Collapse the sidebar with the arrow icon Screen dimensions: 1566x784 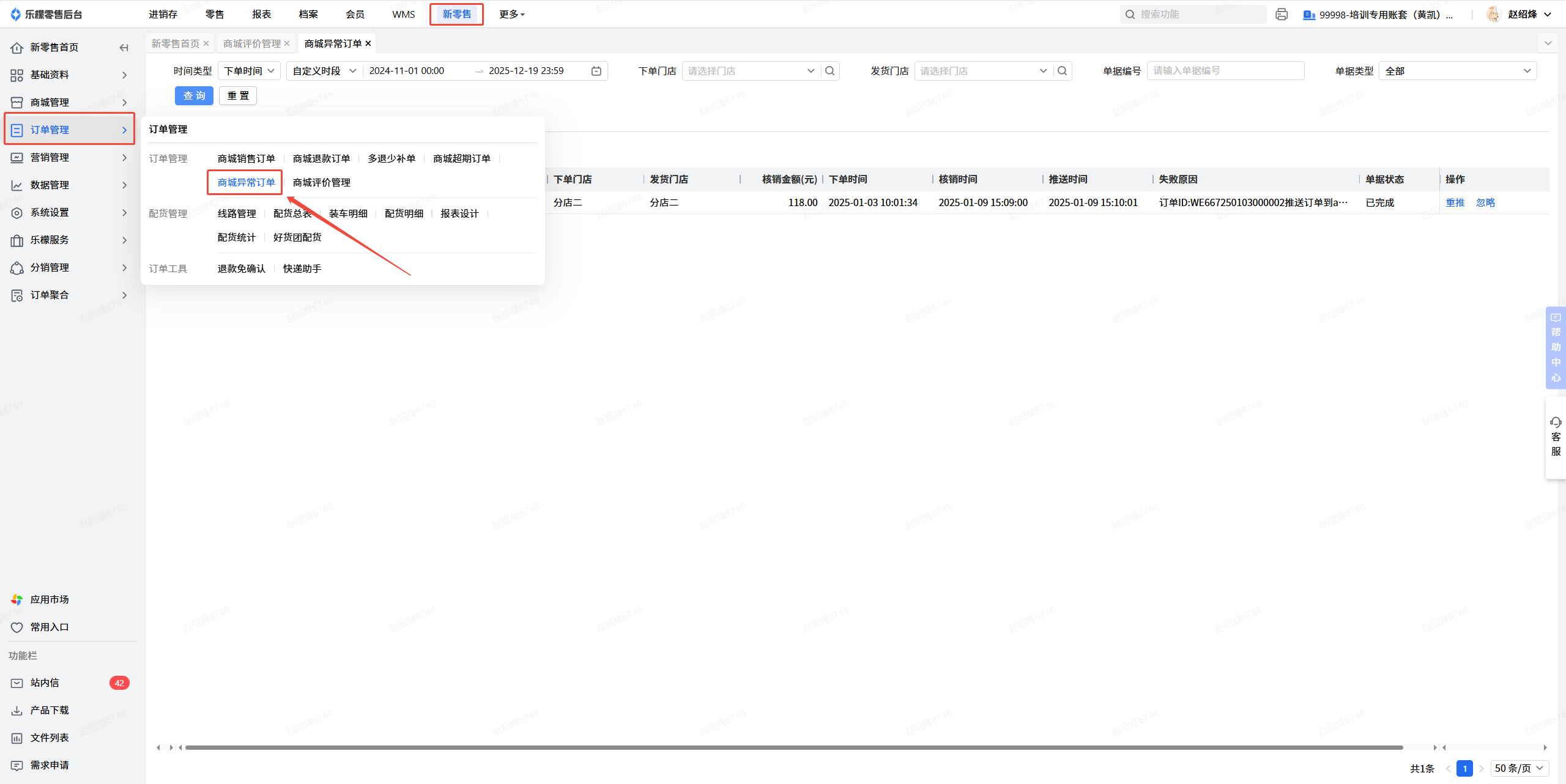[124, 48]
